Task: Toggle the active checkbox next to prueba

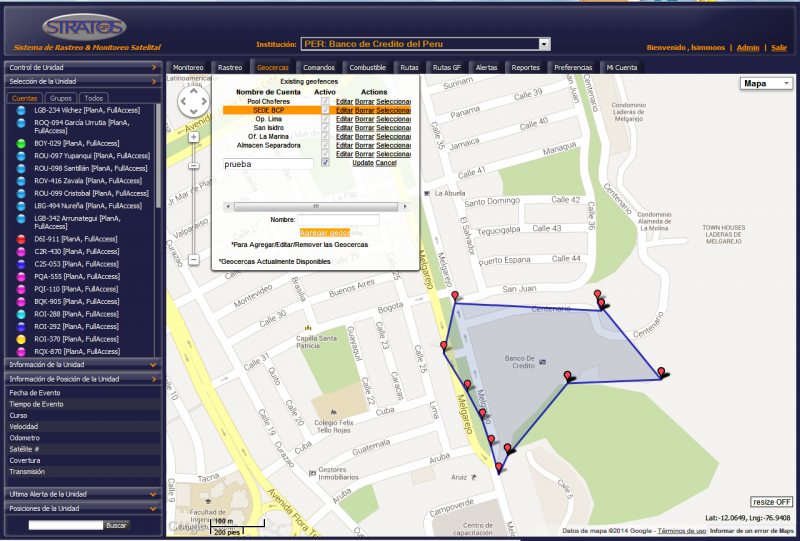Action: point(325,163)
